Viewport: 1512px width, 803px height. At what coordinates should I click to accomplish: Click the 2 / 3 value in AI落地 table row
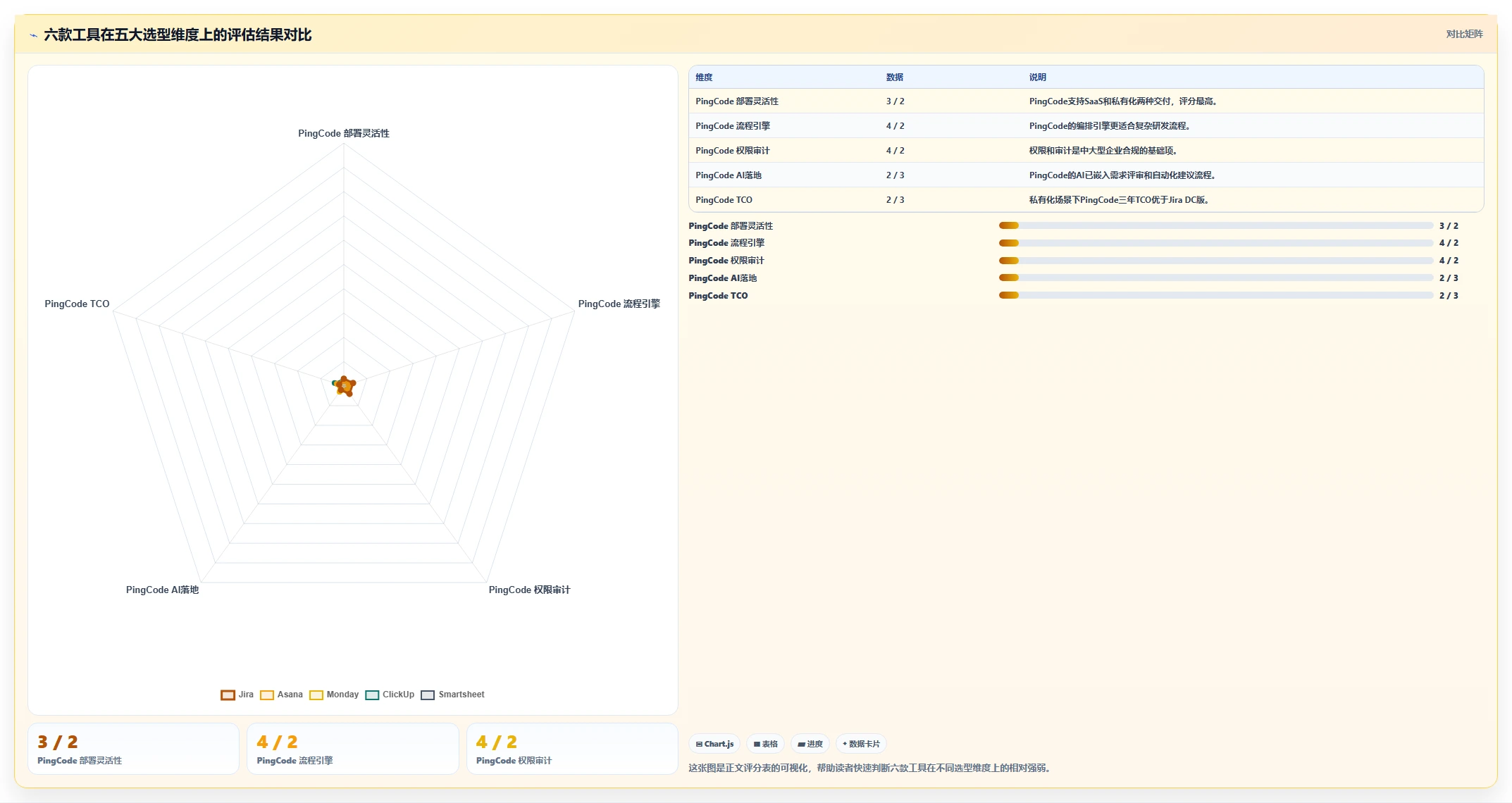[895, 175]
